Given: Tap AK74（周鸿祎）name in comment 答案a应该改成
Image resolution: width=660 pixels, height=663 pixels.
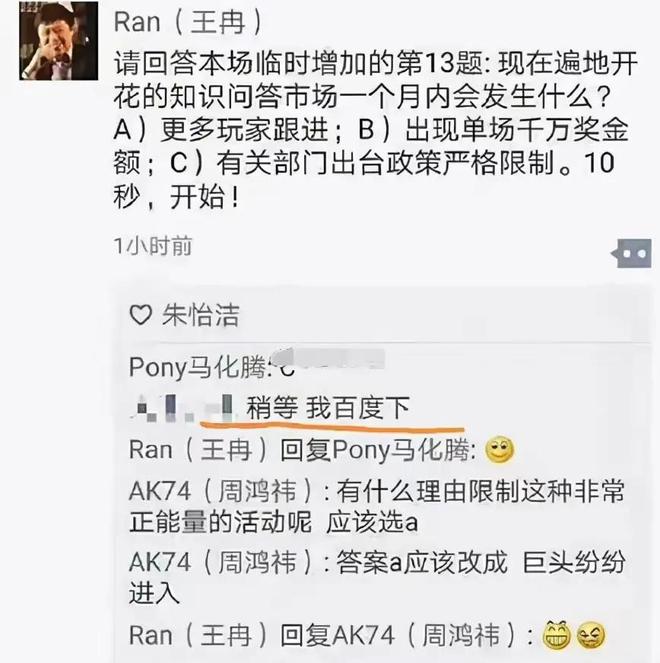Looking at the screenshot, I should tap(221, 562).
